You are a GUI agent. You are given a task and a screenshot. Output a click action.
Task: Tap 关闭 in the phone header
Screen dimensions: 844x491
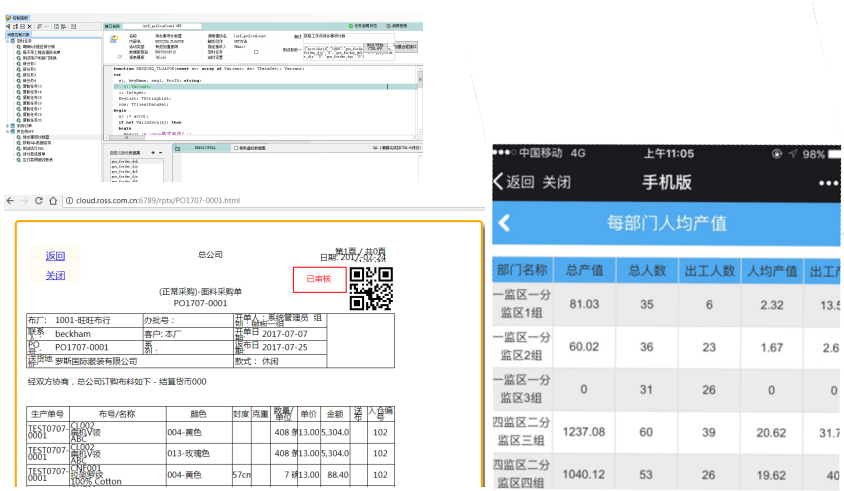[556, 182]
